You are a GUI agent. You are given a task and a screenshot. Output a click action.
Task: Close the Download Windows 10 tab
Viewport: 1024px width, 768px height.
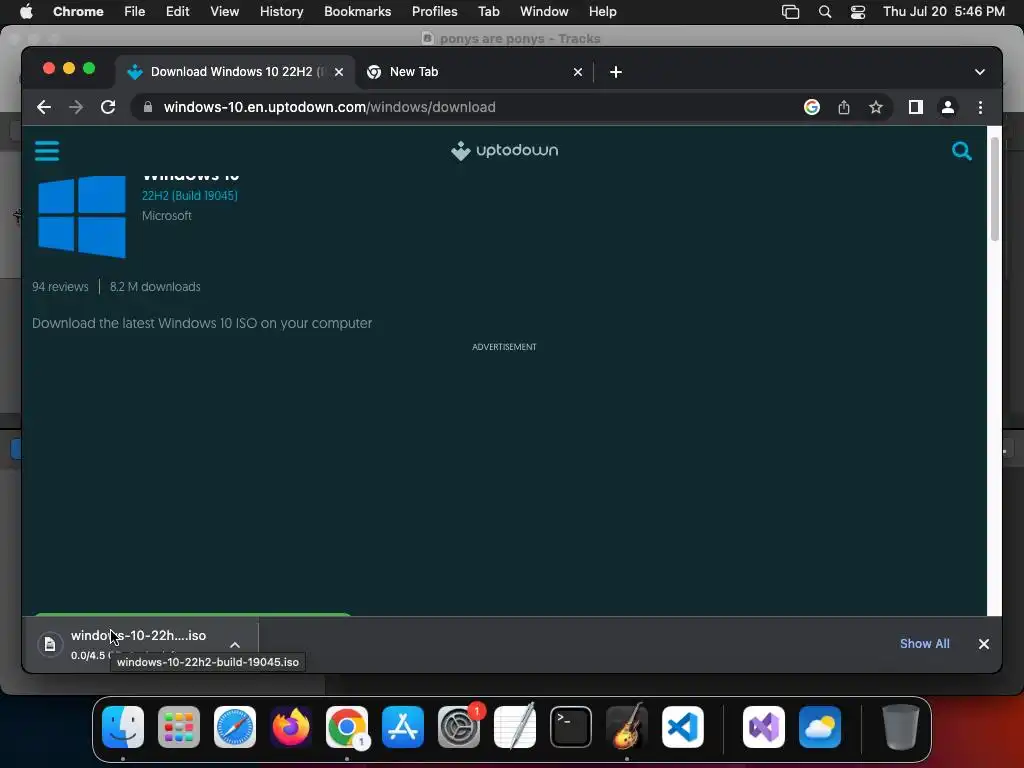339,72
